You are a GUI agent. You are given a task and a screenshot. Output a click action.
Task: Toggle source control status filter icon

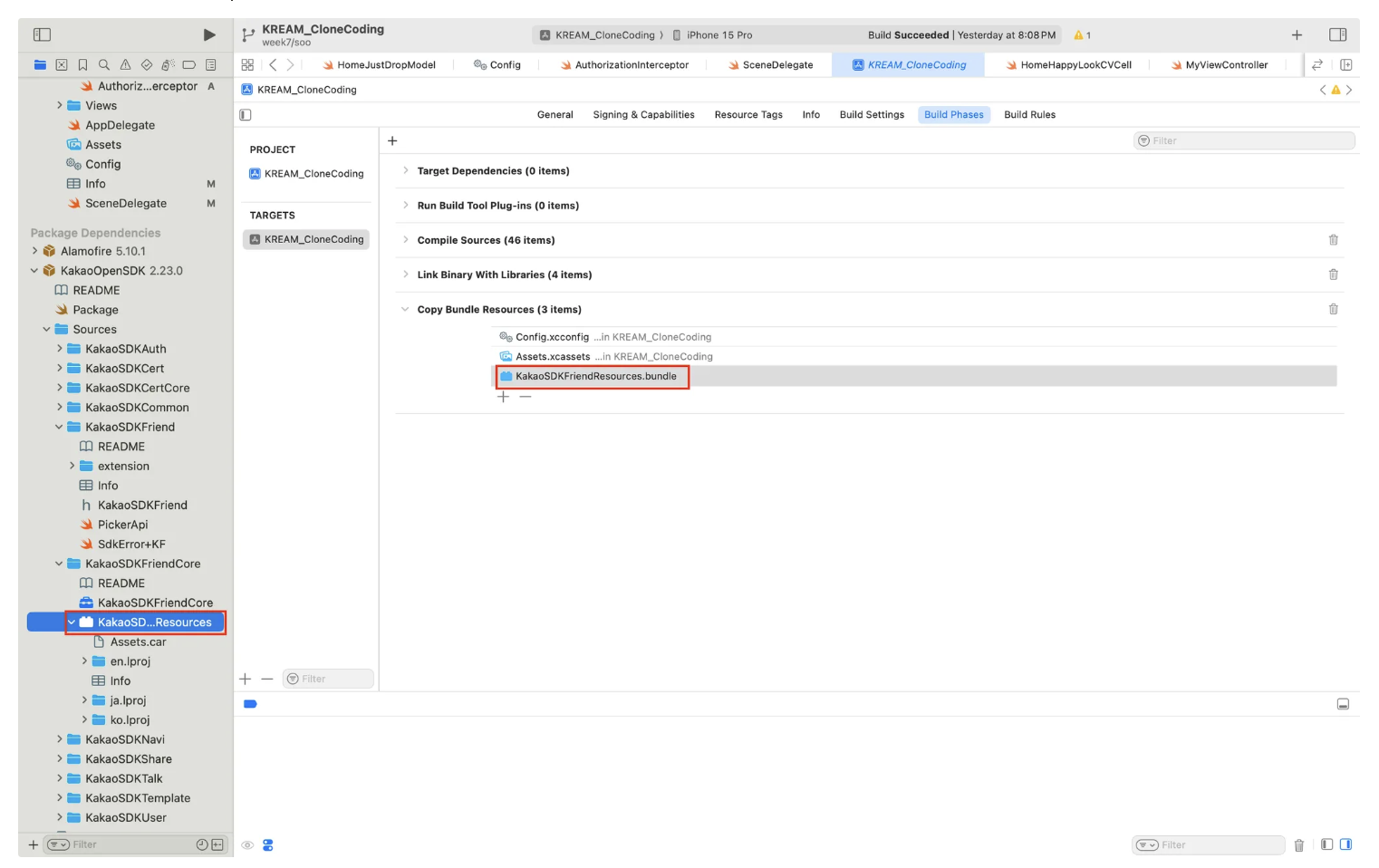[217, 844]
